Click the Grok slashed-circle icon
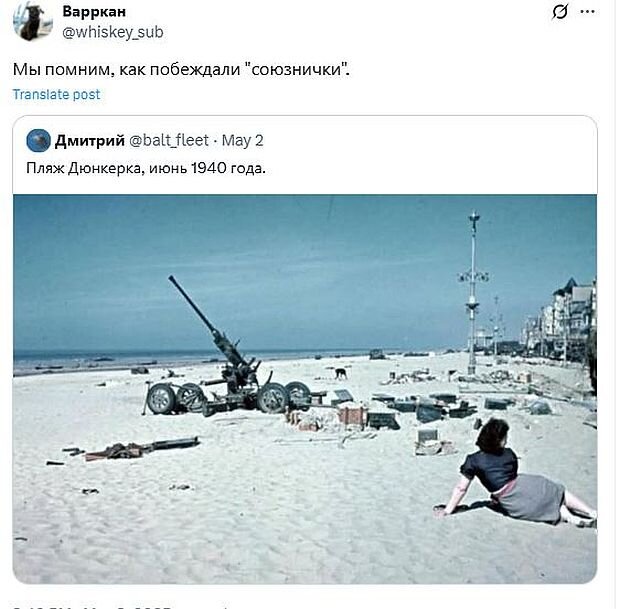 (560, 11)
